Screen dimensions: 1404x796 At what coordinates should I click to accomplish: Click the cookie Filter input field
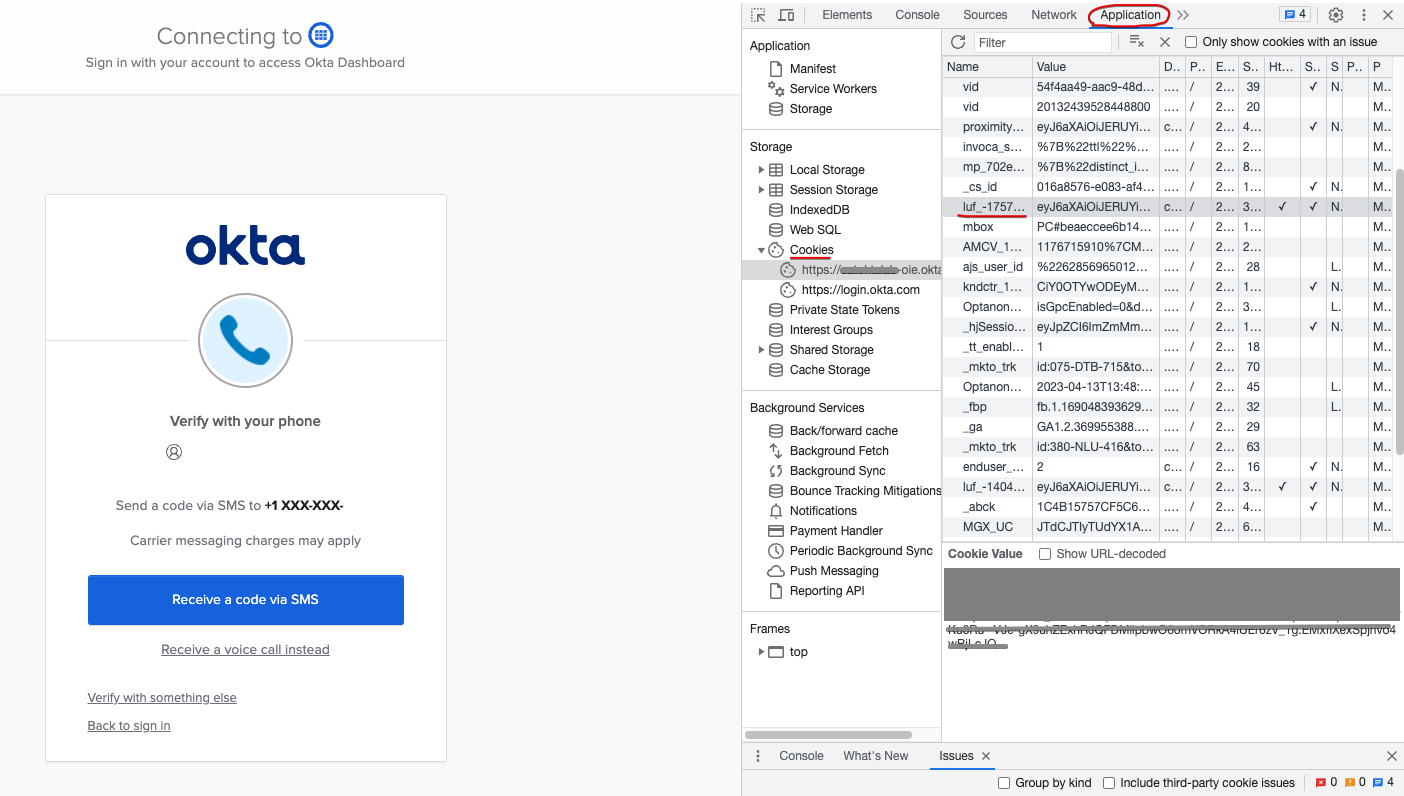point(1040,42)
